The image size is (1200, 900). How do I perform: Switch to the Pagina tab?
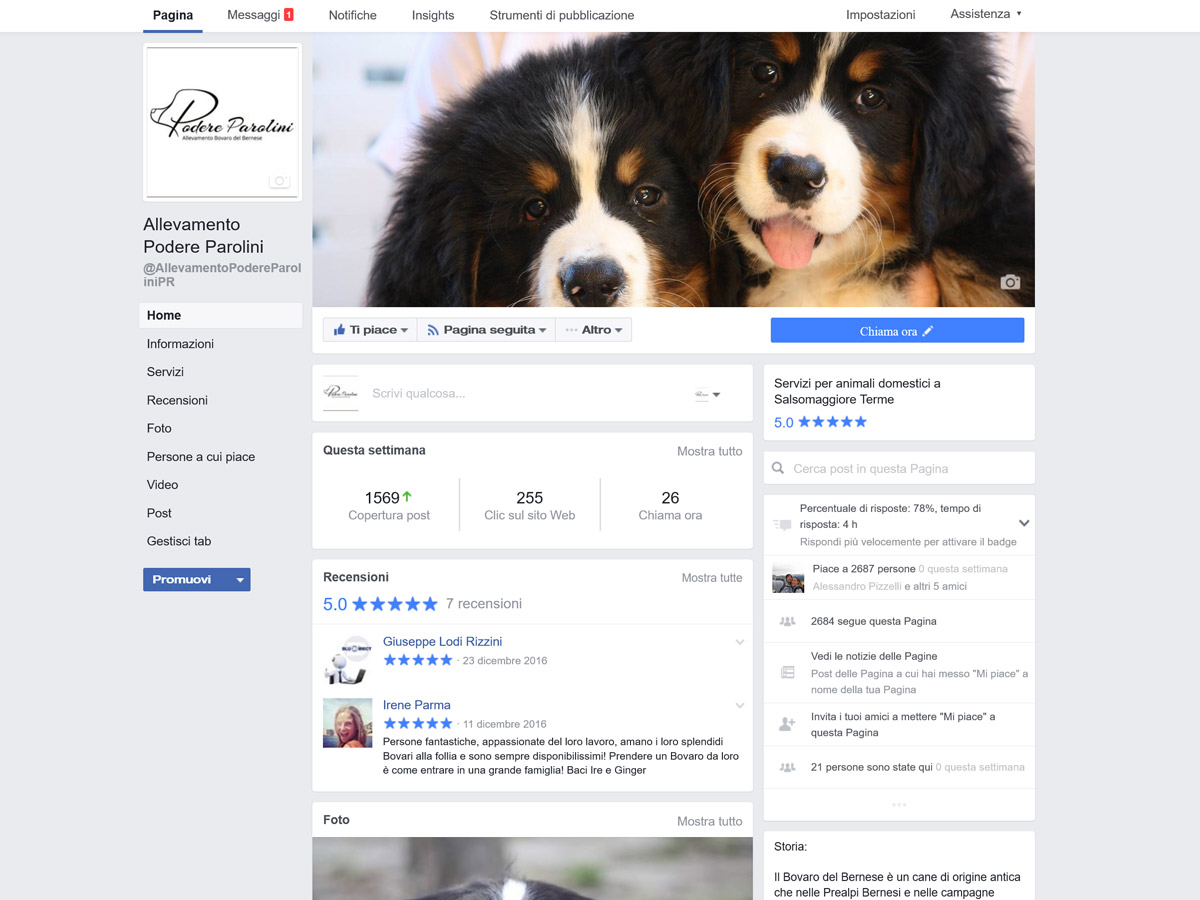(173, 15)
